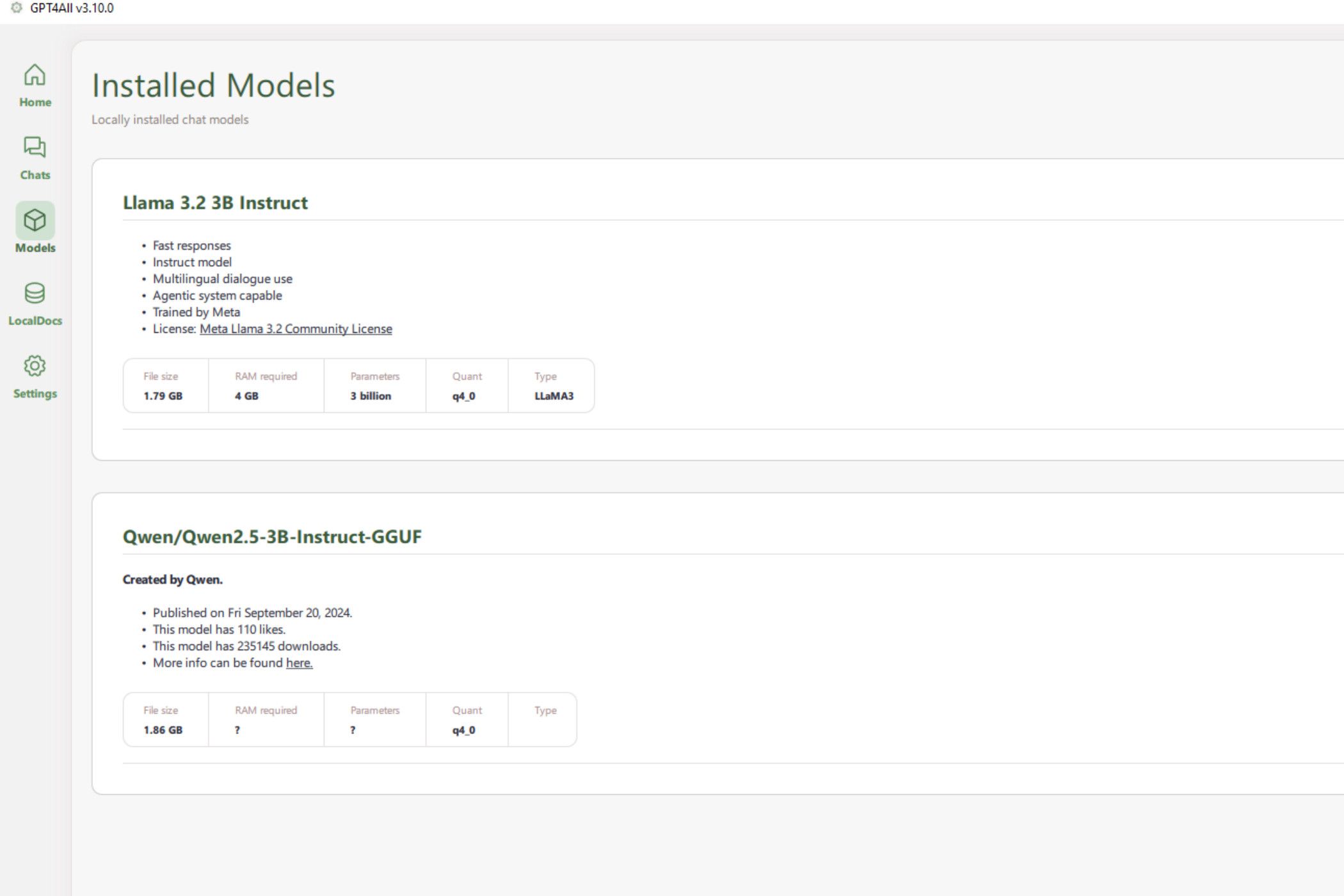
Task: Click the "Trained by Meta" bullet
Action: (196, 312)
